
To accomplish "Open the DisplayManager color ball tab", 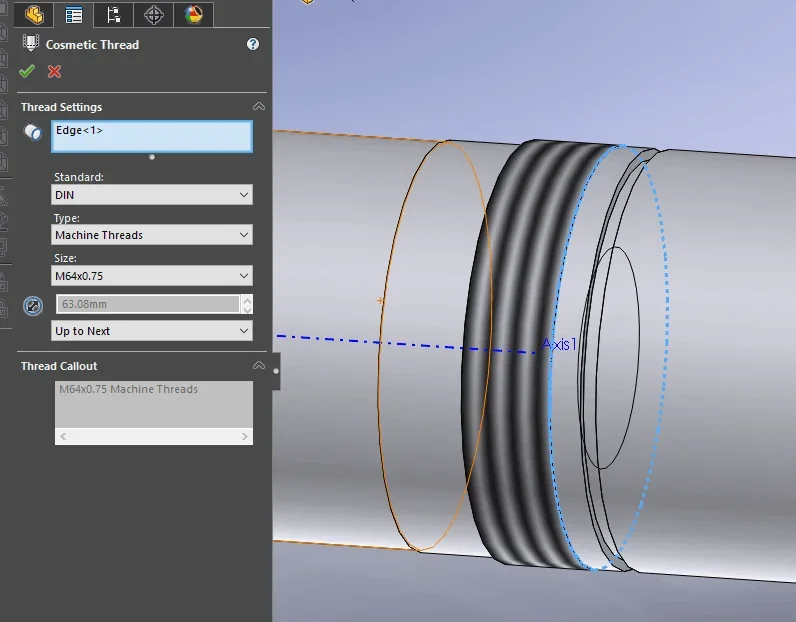I will [194, 15].
